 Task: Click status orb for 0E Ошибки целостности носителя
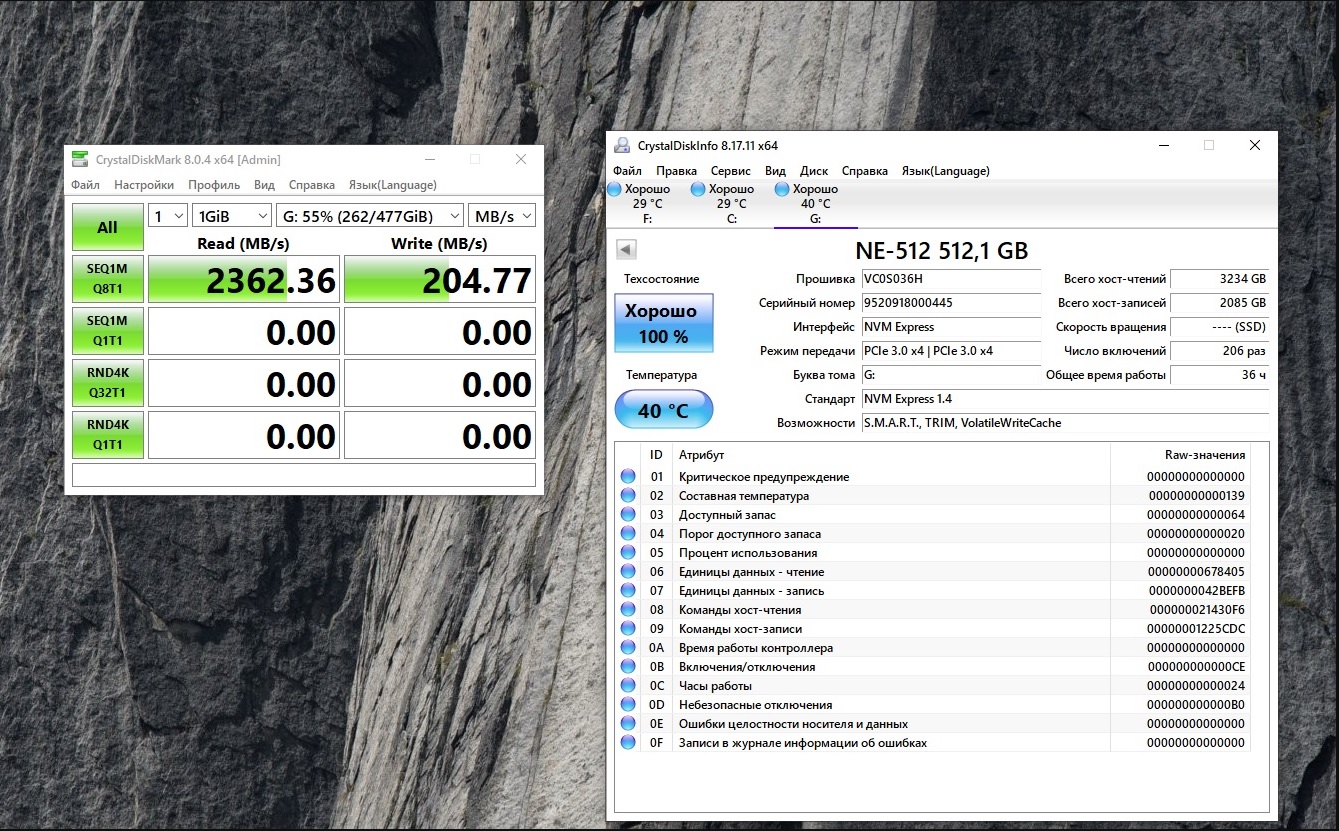click(628, 724)
